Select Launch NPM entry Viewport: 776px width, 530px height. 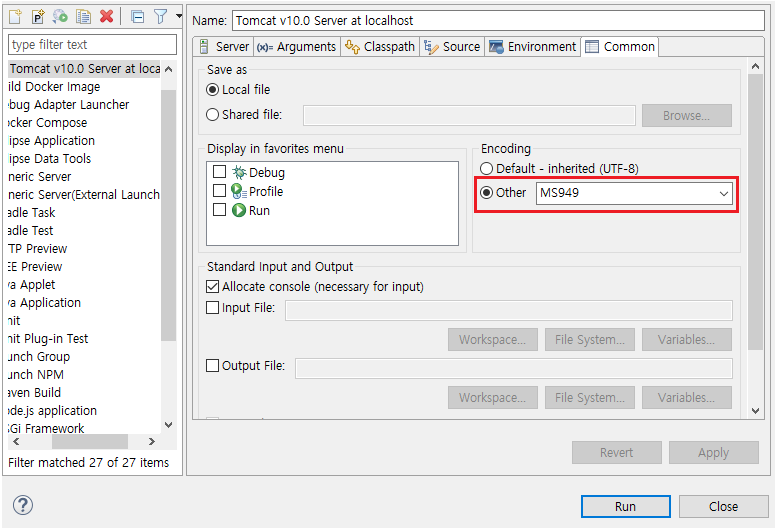36,375
